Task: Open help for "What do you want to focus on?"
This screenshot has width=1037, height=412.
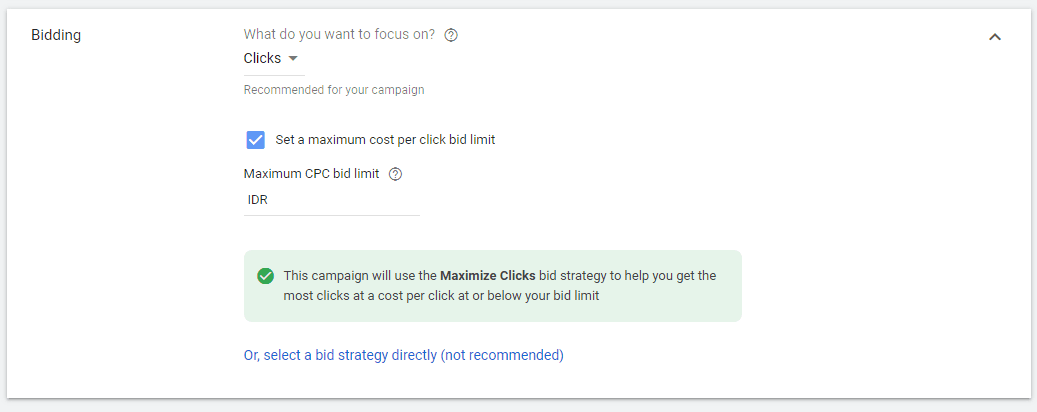Action: tap(451, 35)
